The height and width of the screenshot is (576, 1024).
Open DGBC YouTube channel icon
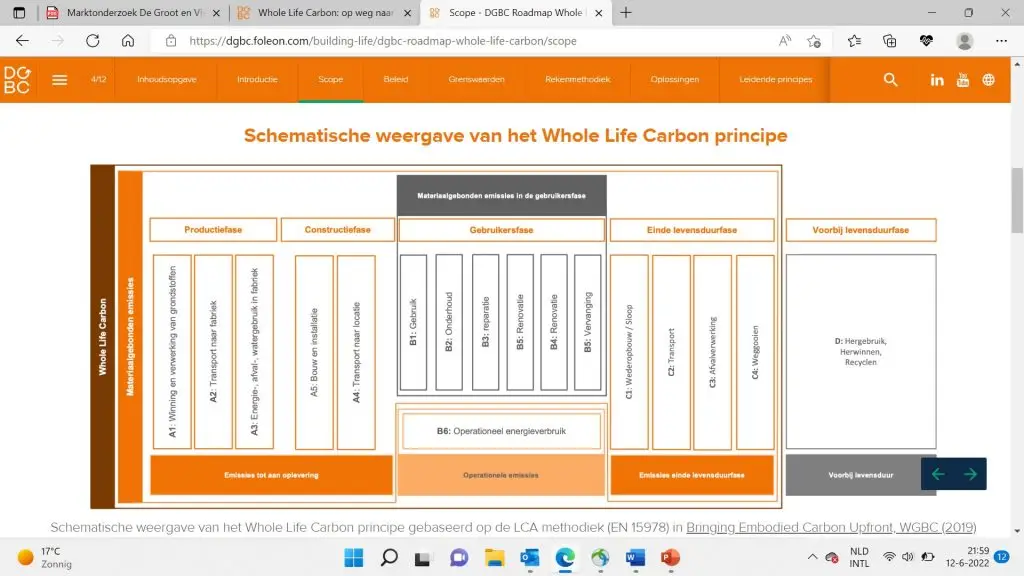point(963,80)
